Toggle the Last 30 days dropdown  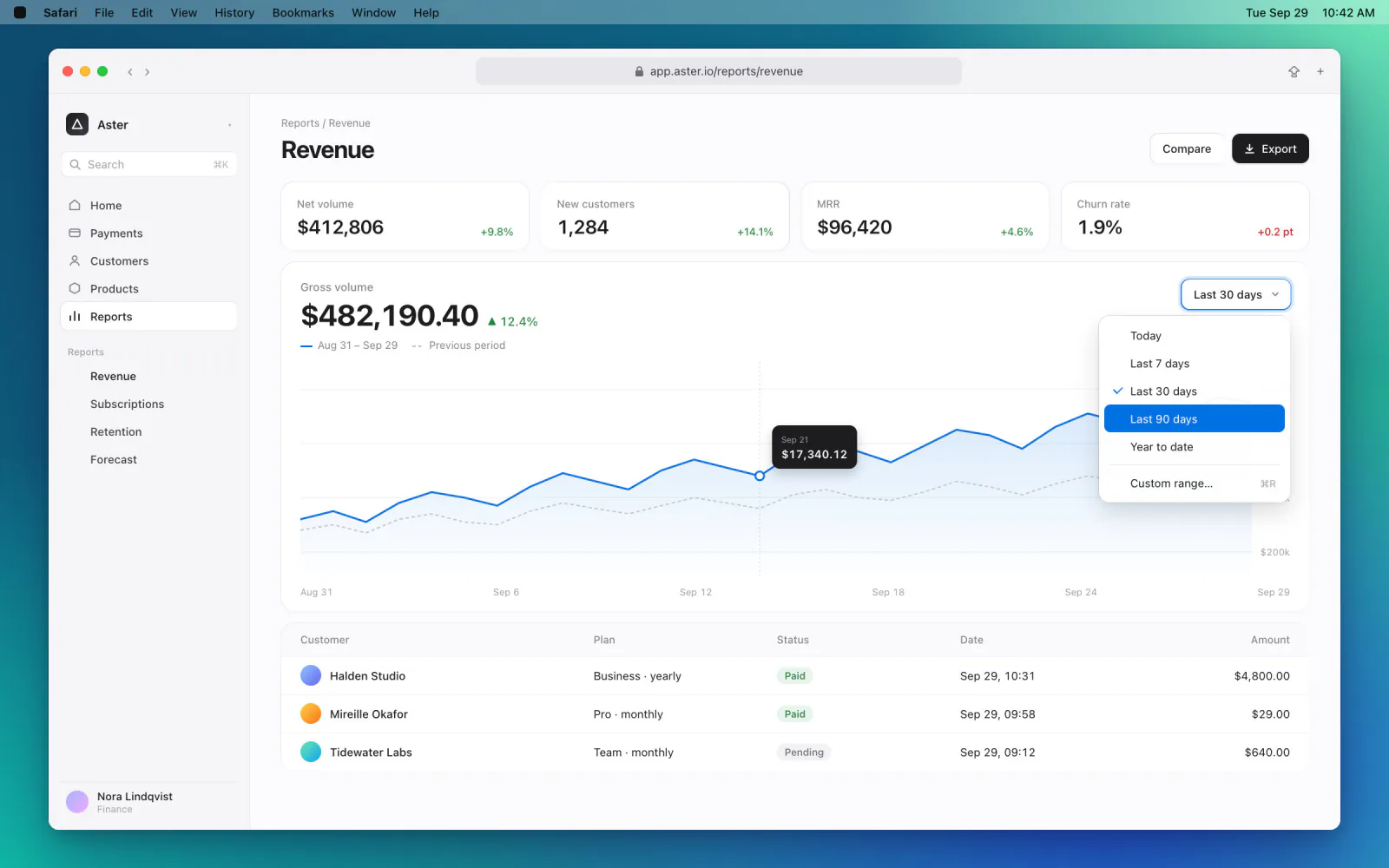(x=1235, y=294)
